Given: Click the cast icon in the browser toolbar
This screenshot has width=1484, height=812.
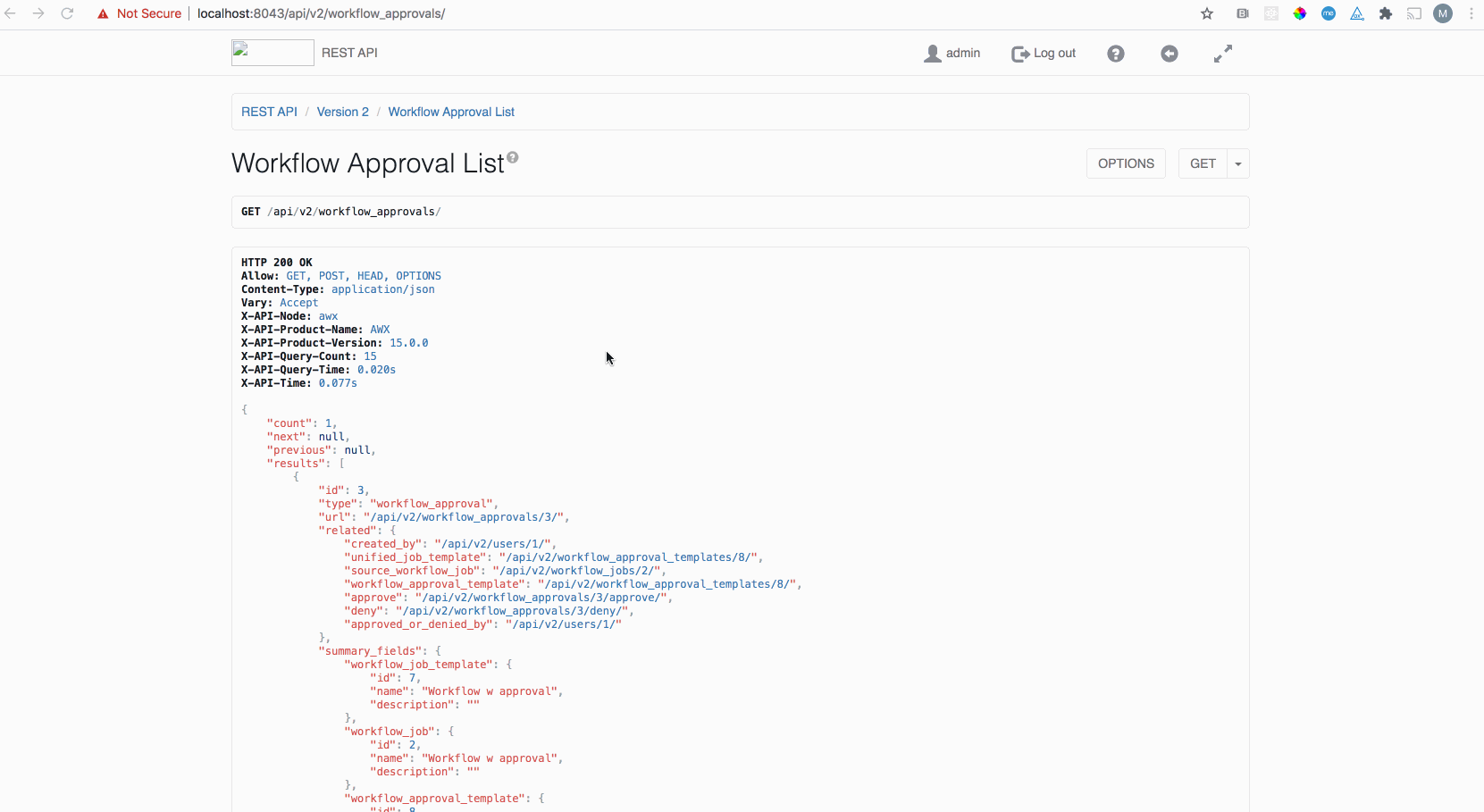Looking at the screenshot, I should coord(1414,13).
